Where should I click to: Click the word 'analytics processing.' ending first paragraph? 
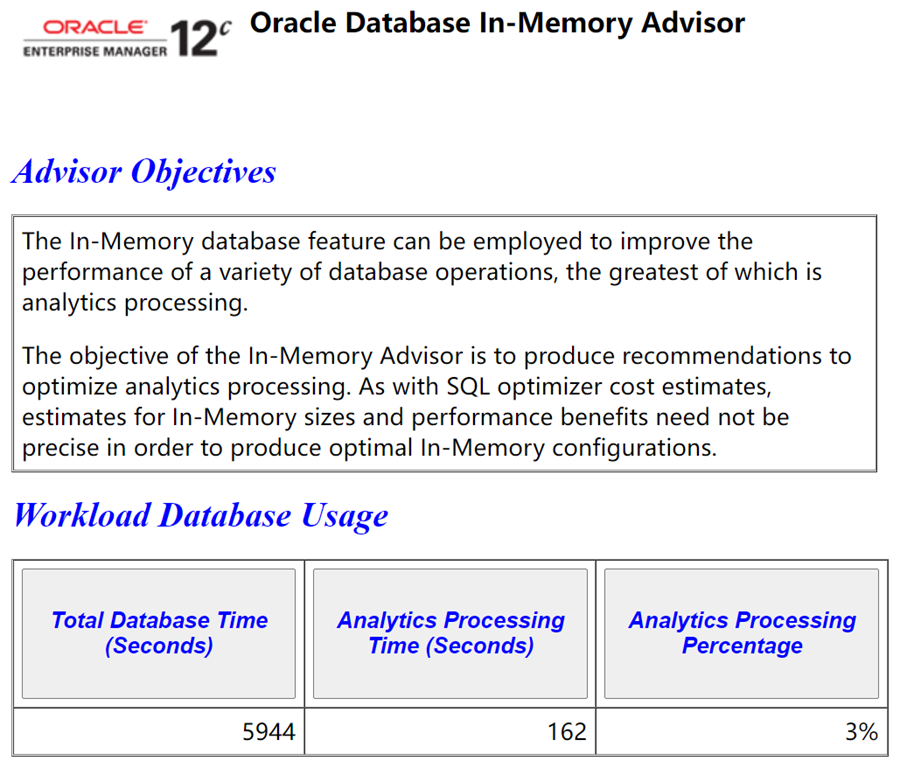pos(135,303)
